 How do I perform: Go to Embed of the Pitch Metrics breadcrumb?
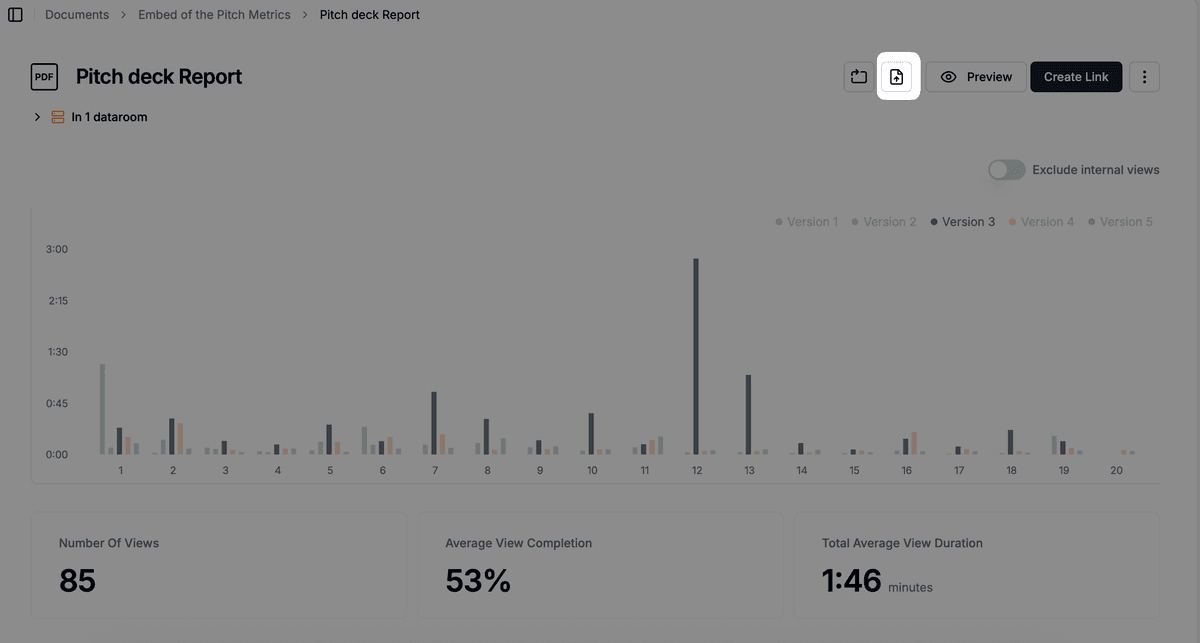214,15
